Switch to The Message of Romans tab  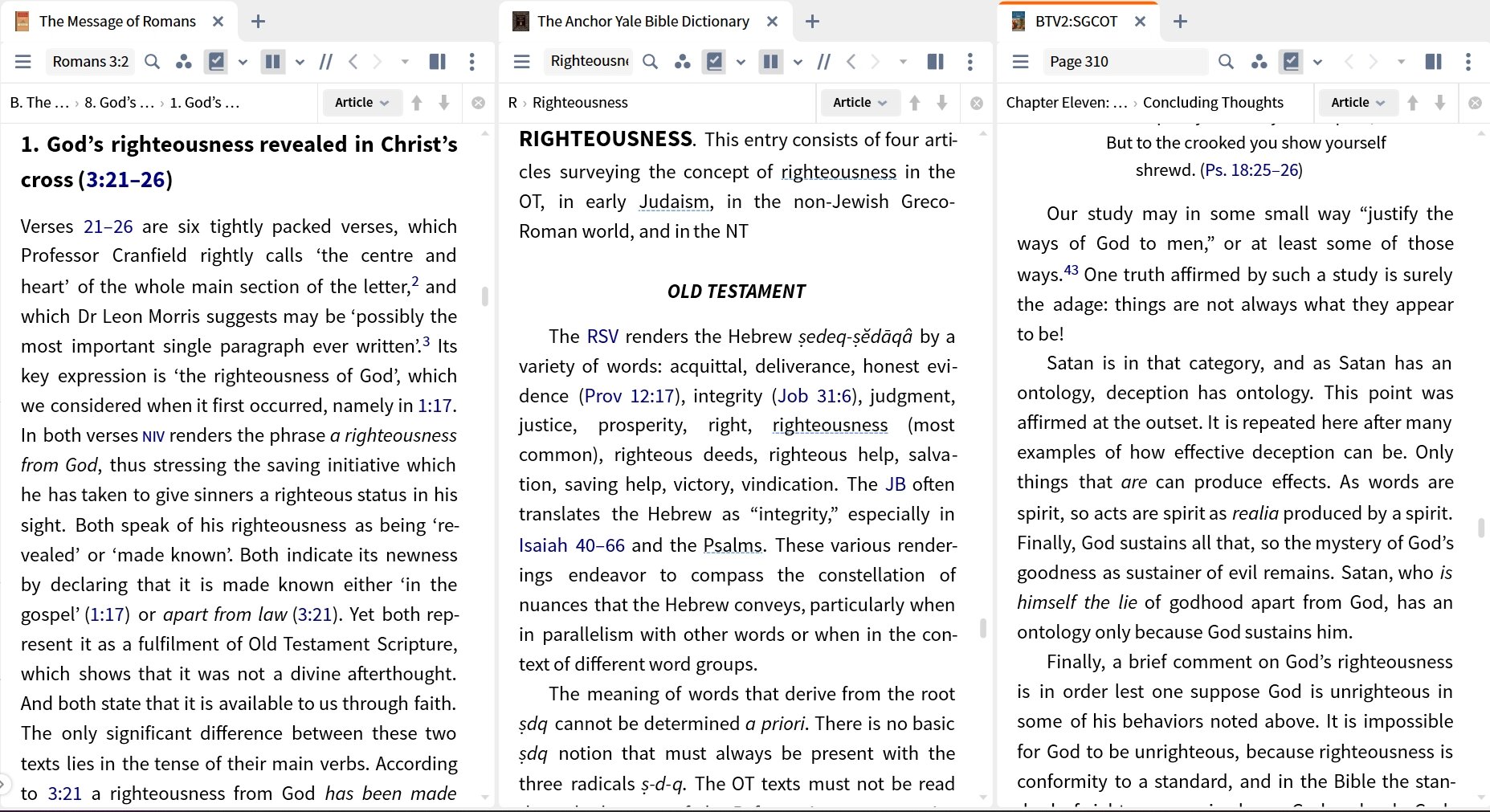click(x=117, y=22)
